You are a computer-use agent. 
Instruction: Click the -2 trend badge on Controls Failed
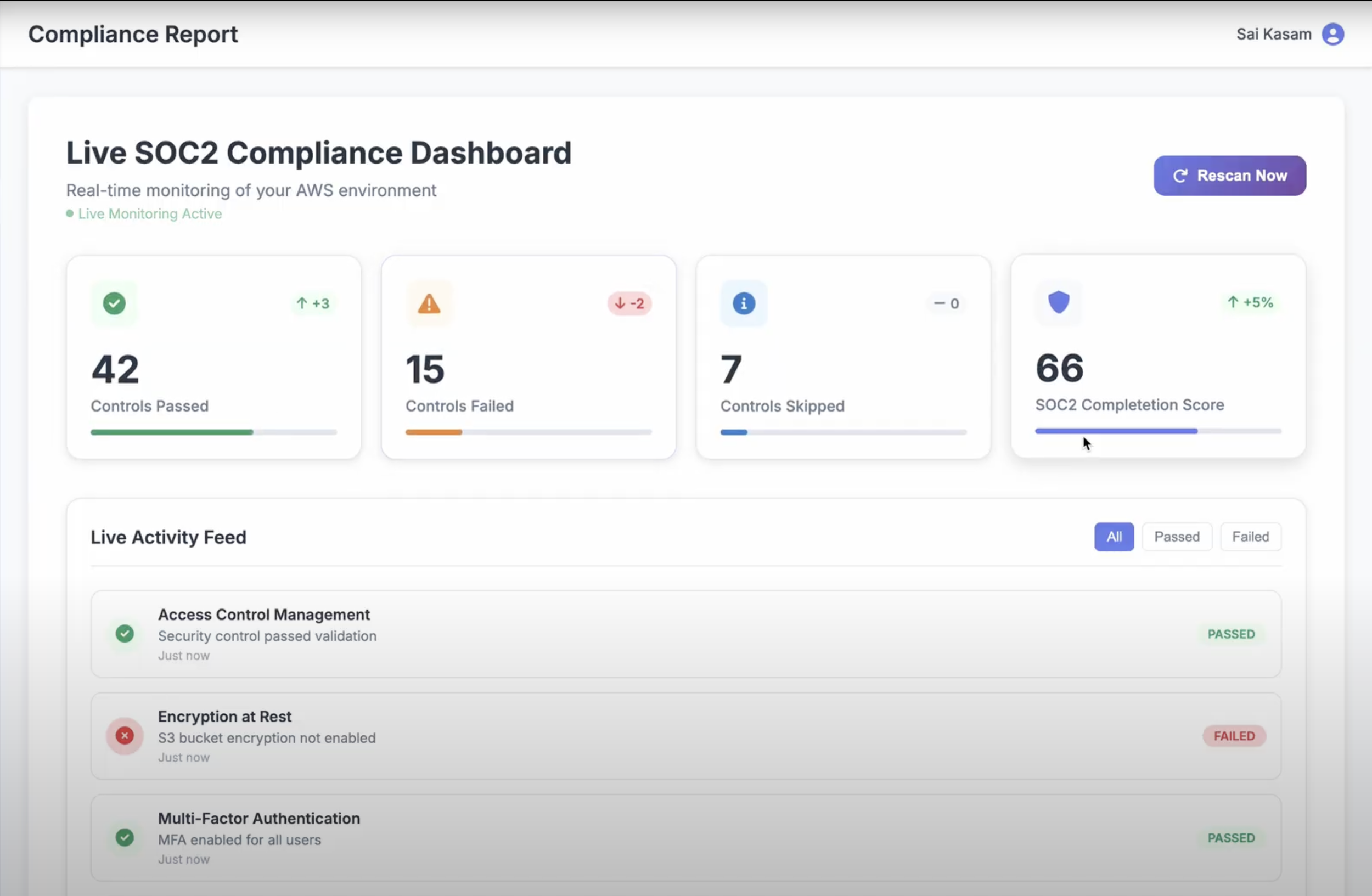pyautogui.click(x=629, y=303)
